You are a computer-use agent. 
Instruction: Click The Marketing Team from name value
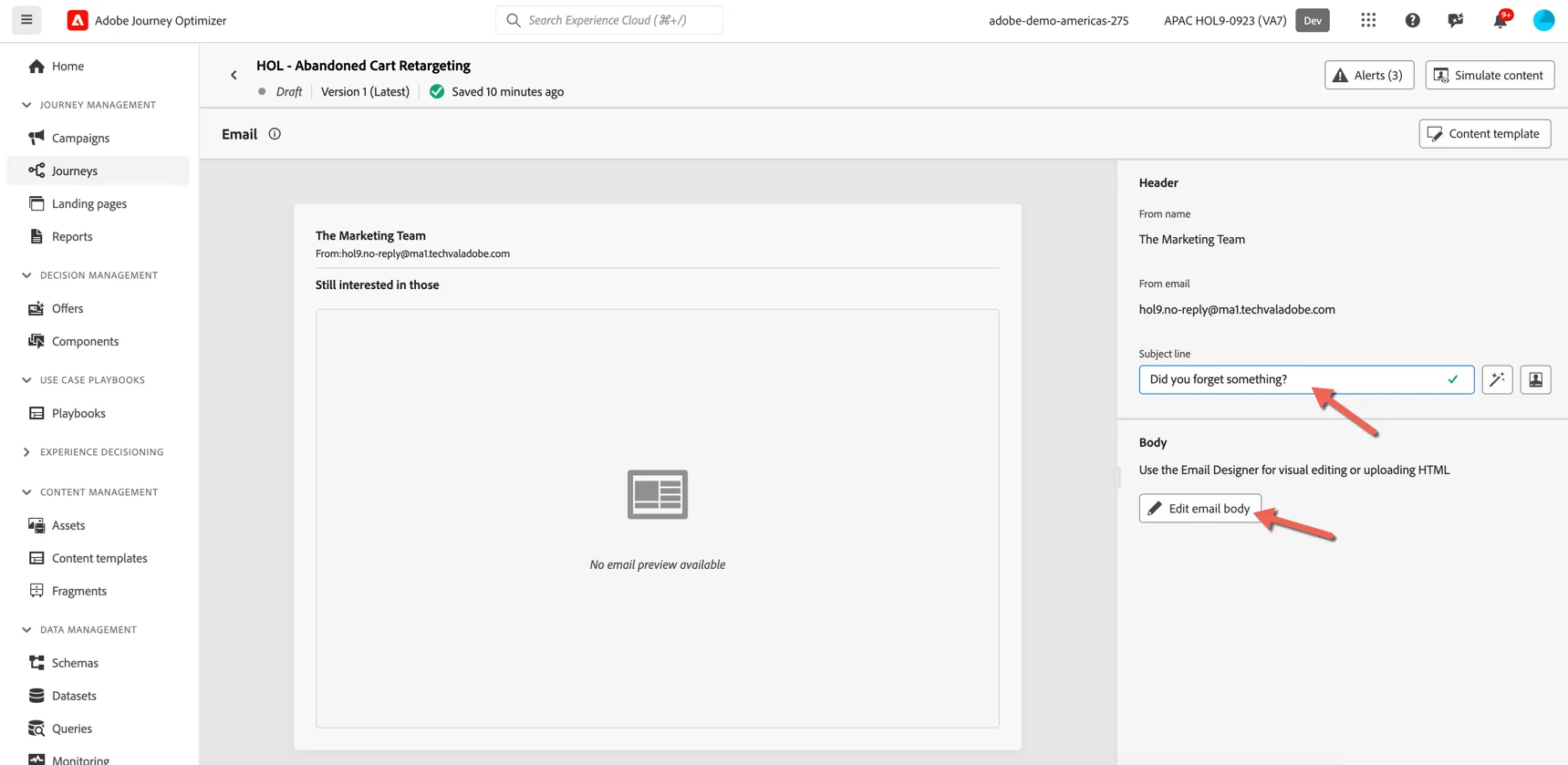coord(1191,239)
